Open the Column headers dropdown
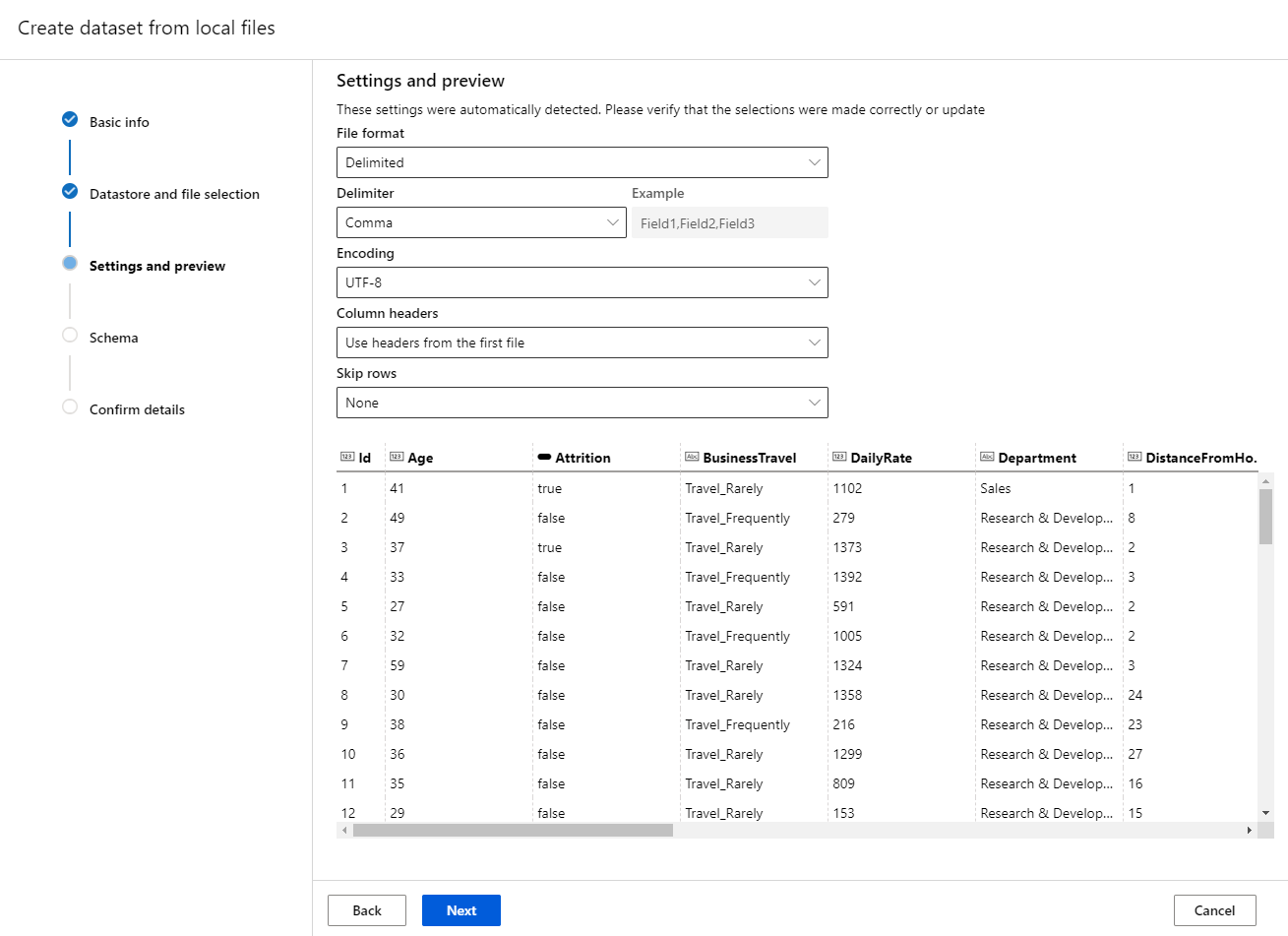The width and height of the screenshot is (1288, 936). [x=583, y=343]
